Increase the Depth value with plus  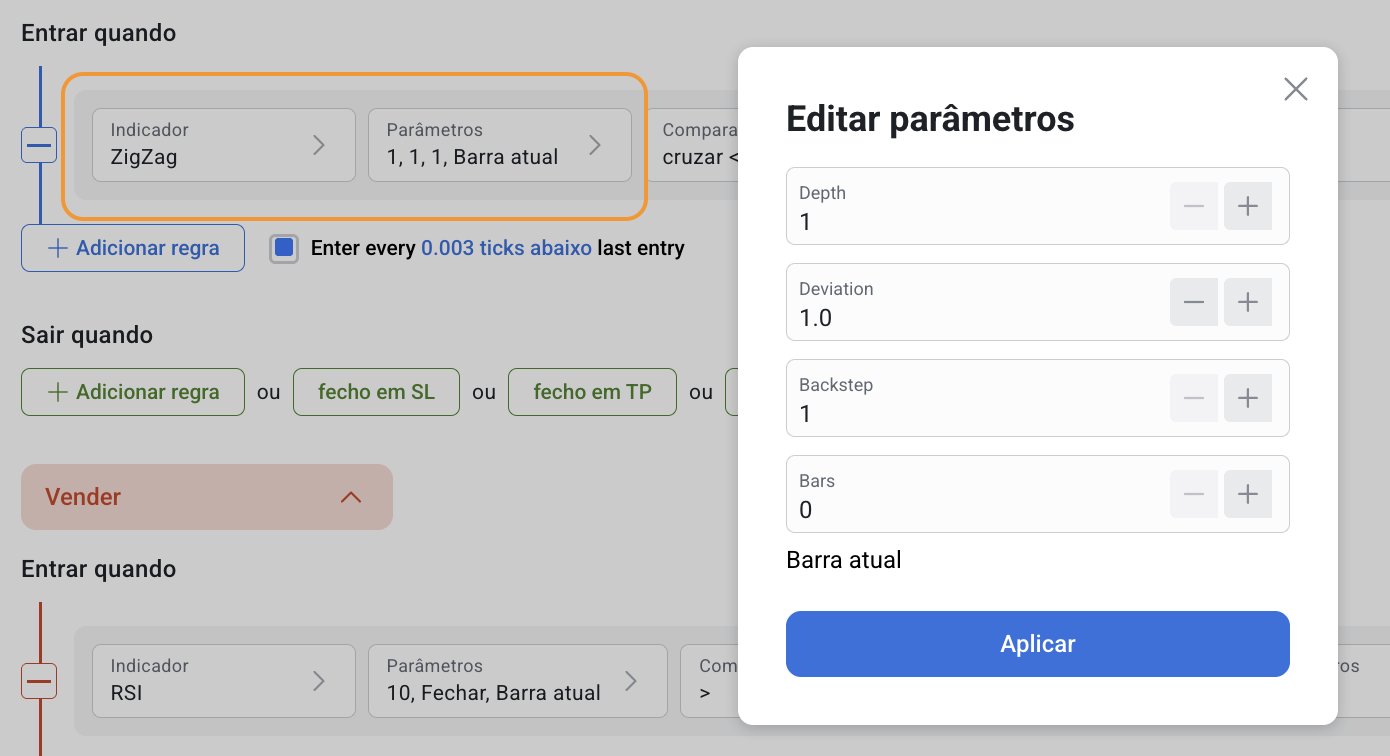coord(1248,206)
